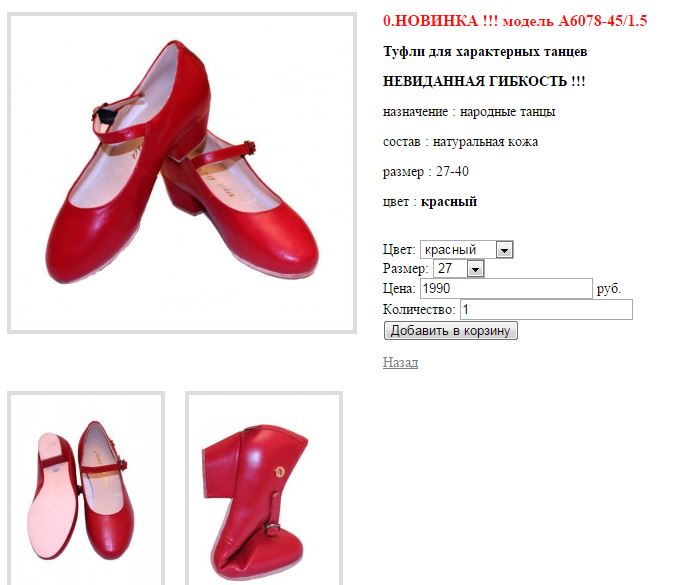
Task: Click the руб. currency label
Action: 609,289
